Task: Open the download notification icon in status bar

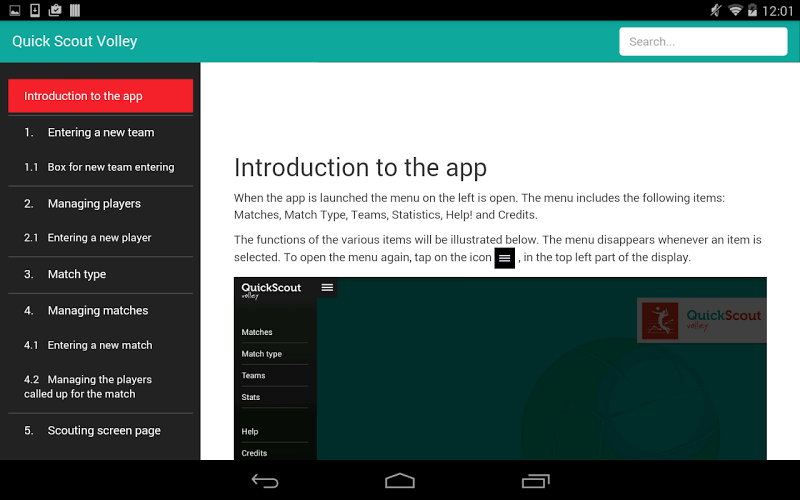Action: 35,10
